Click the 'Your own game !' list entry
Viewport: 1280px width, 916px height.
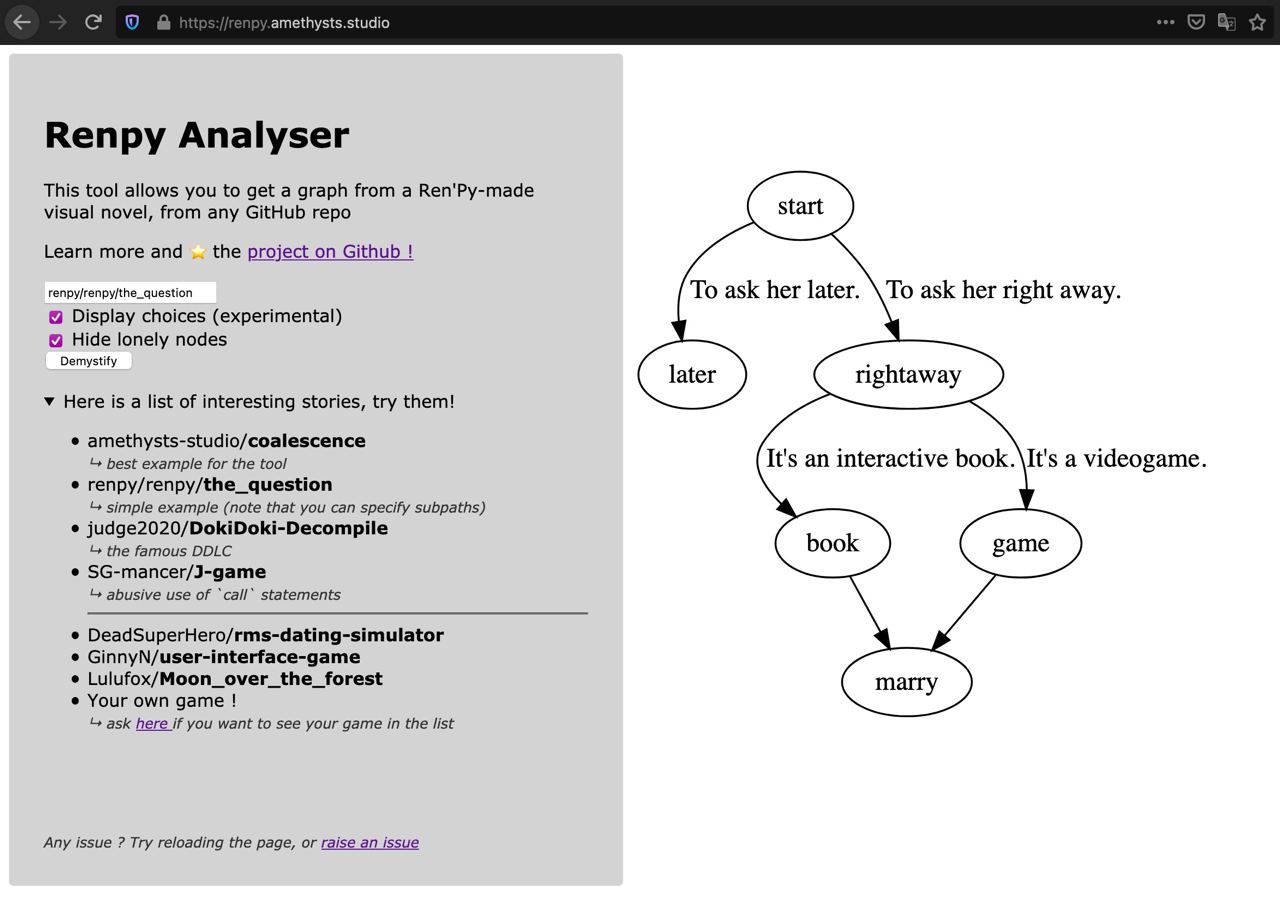162,701
